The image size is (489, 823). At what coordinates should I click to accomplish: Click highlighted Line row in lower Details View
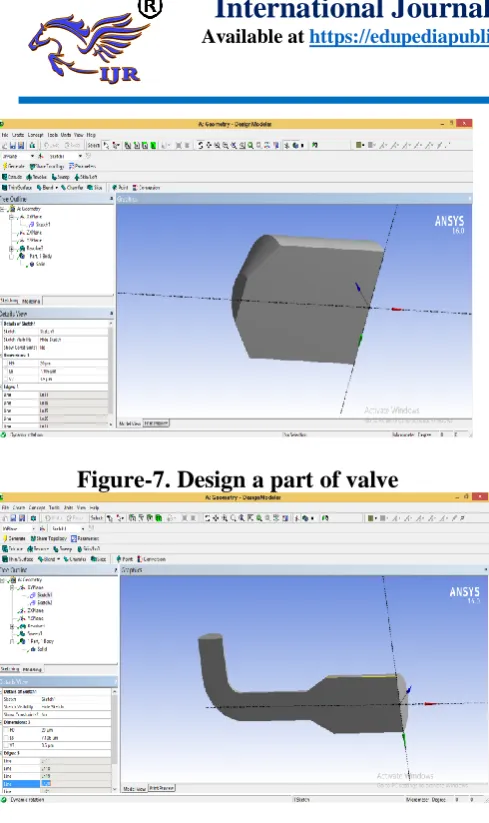point(56,784)
